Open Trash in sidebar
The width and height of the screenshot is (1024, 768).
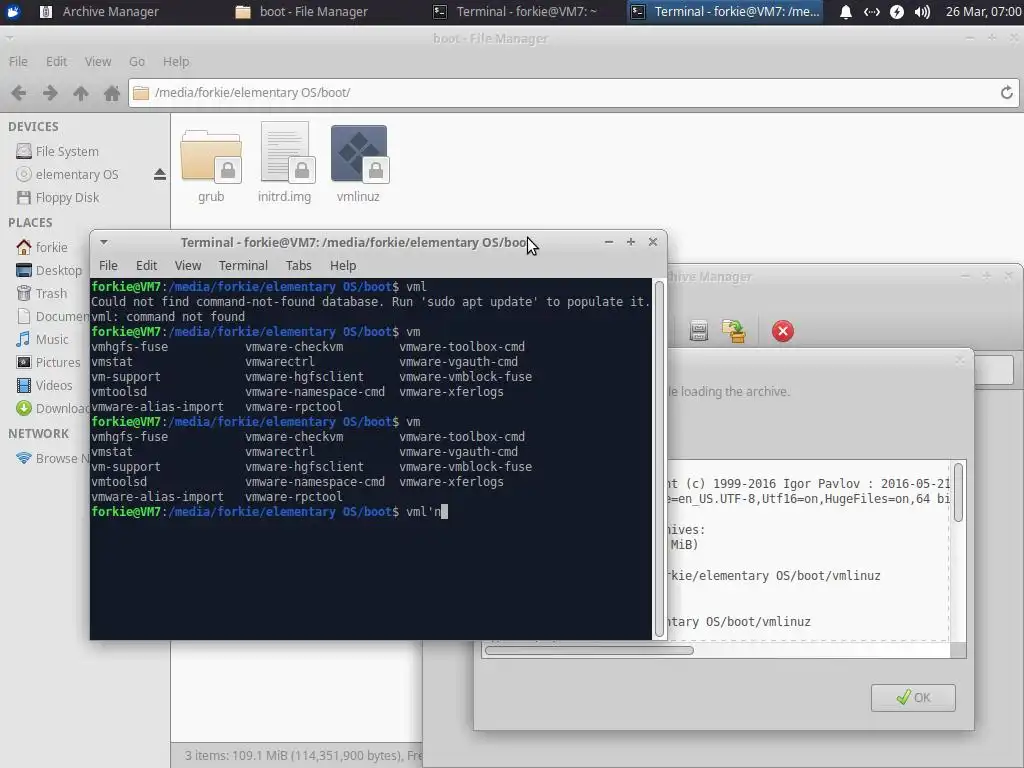pos(42,293)
